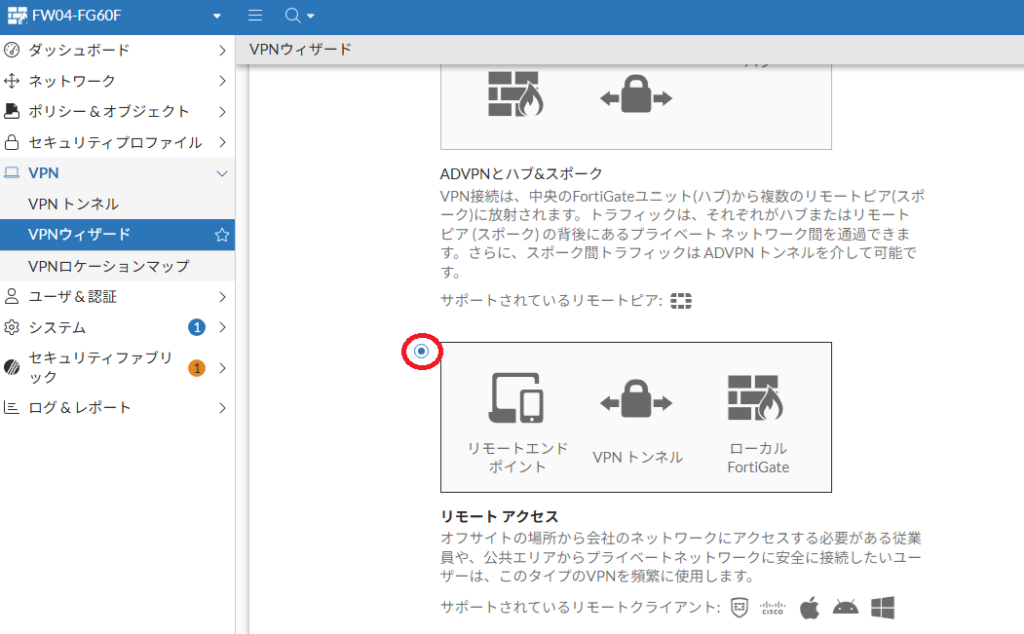The image size is (1024, 634).
Task: Click the リモート アクセス heading
Action: click(500, 516)
